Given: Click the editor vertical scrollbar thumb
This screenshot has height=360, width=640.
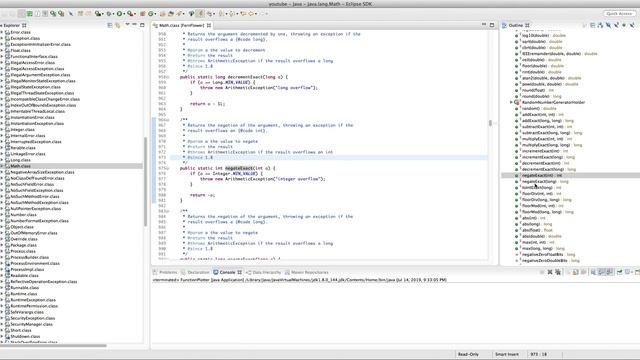Looking at the screenshot, I should tap(490, 123).
